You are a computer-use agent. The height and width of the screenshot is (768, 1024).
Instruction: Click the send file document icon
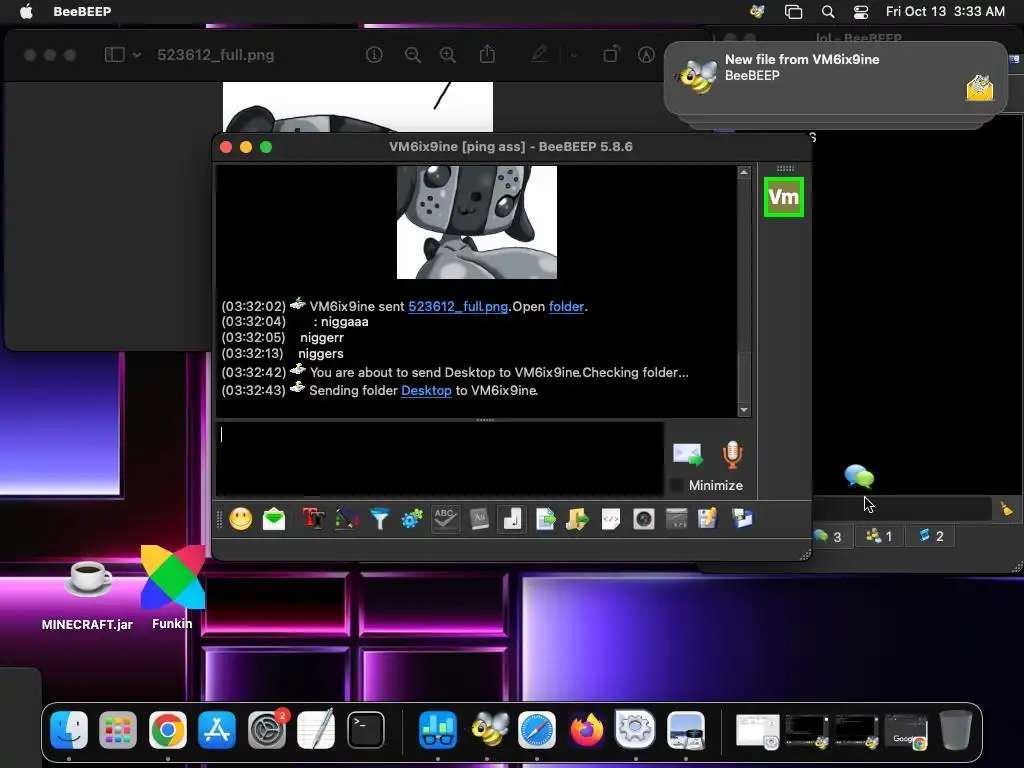point(545,519)
